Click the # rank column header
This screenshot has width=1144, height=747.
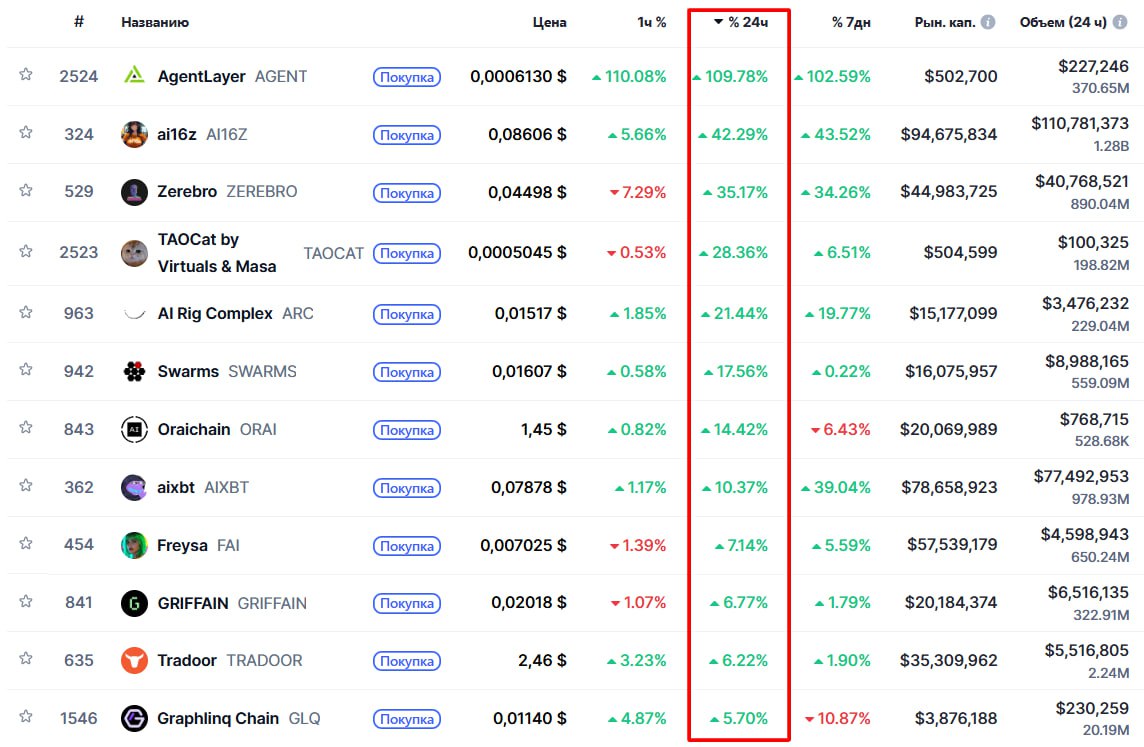tap(78, 22)
